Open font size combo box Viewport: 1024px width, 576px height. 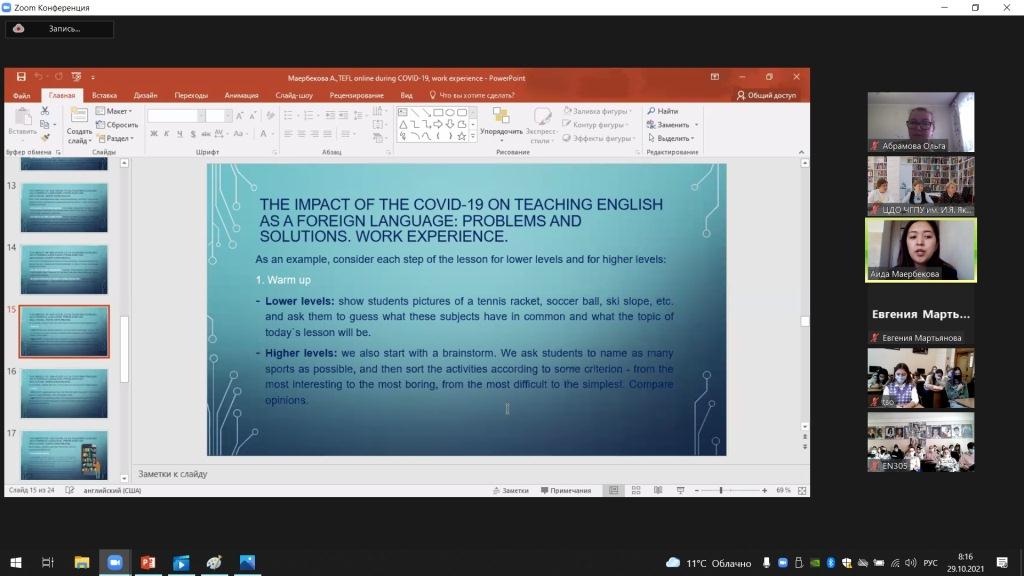[219, 116]
